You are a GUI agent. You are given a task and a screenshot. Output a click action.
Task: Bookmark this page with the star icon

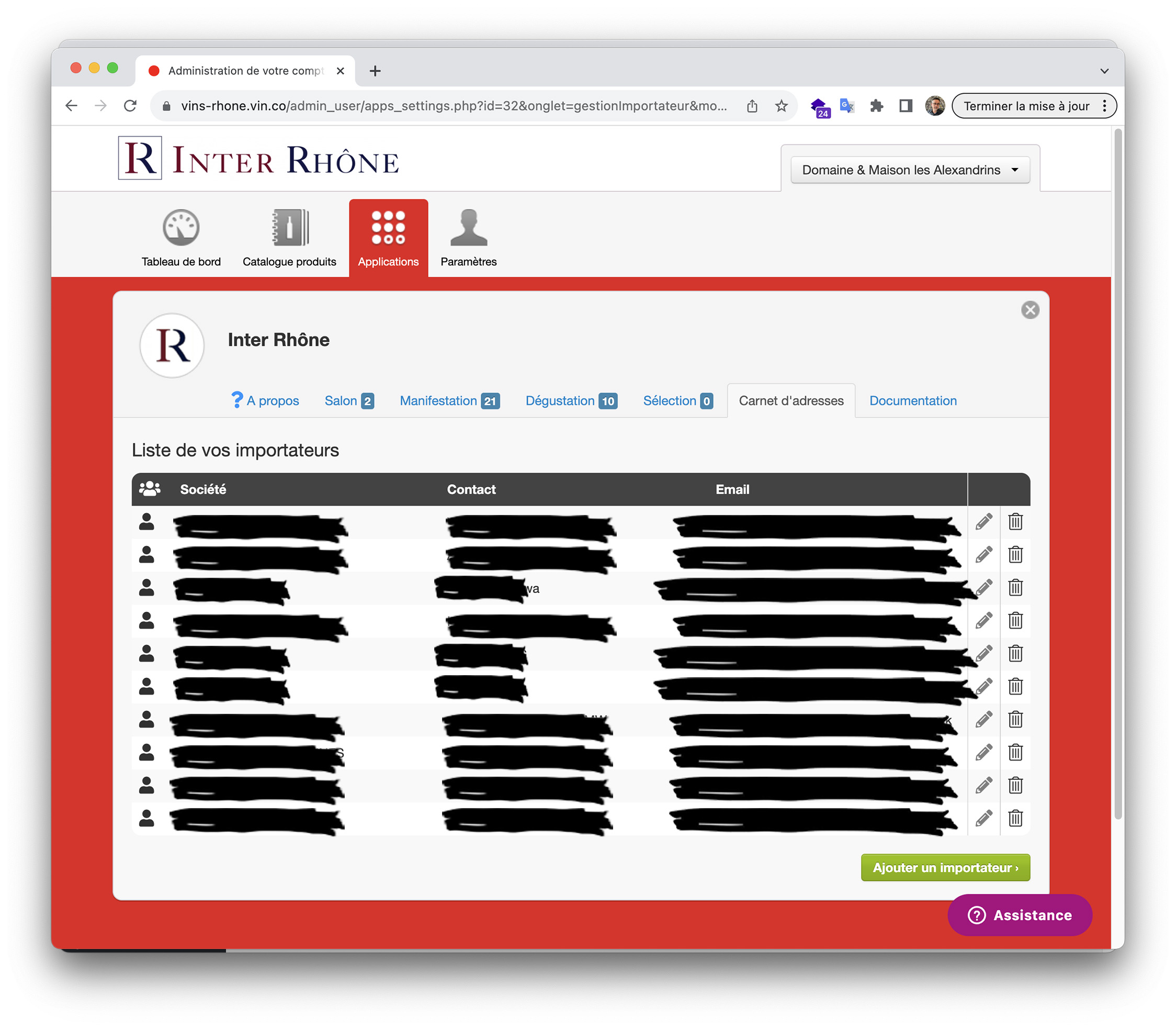781,106
